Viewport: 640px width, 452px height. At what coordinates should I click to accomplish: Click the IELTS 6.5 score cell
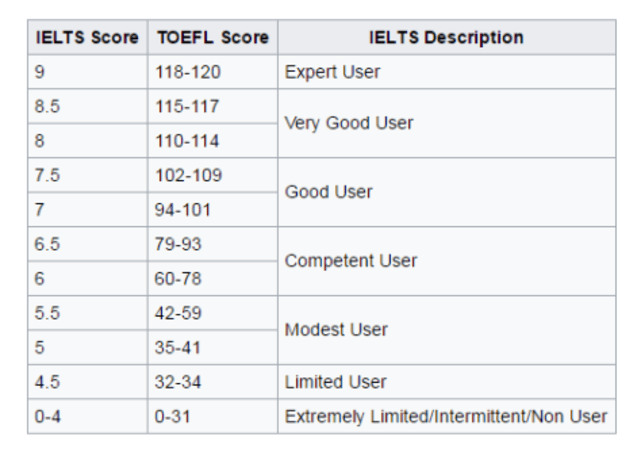[87, 244]
